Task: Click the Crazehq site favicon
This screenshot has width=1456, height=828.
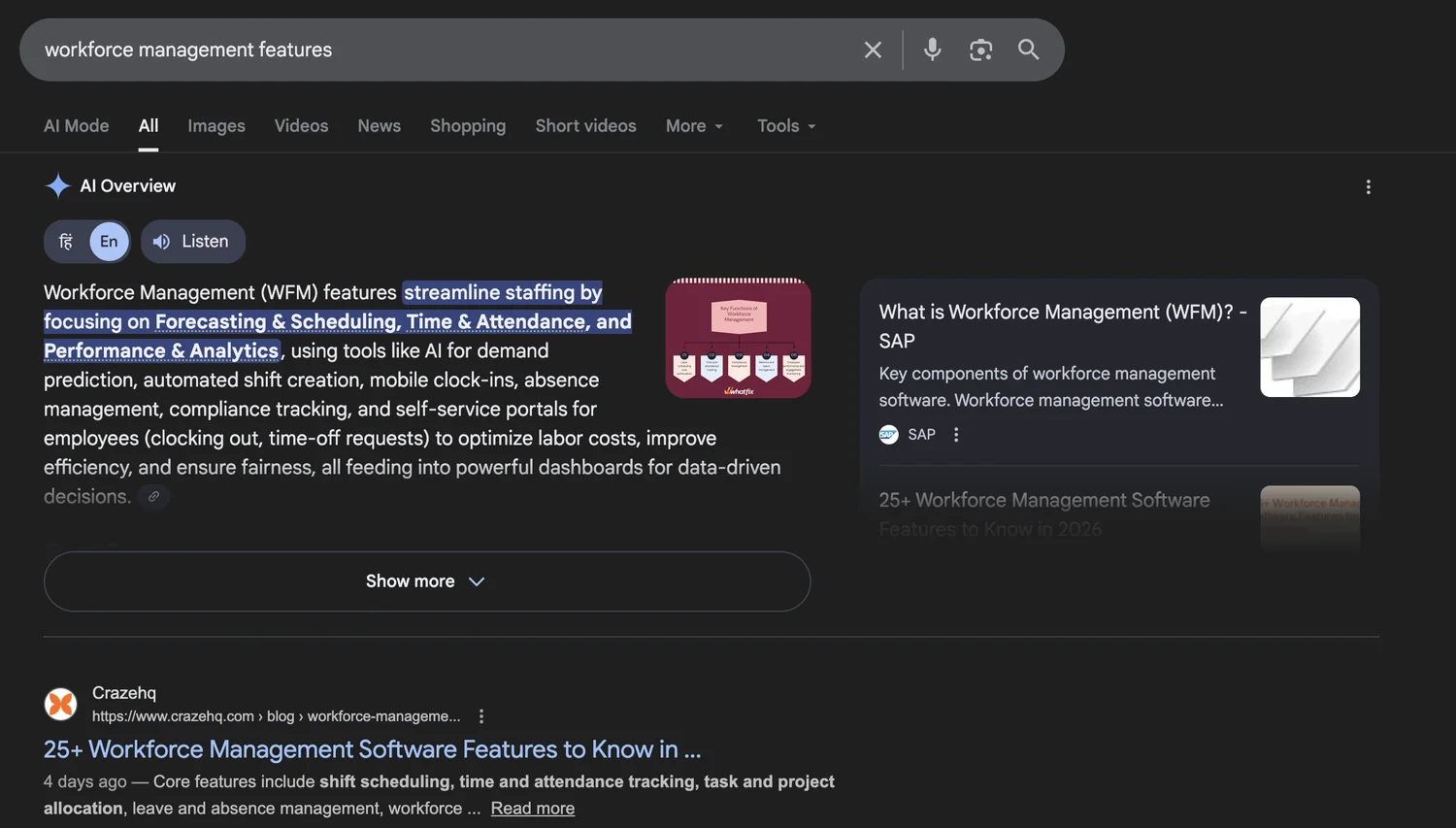Action: click(x=61, y=704)
